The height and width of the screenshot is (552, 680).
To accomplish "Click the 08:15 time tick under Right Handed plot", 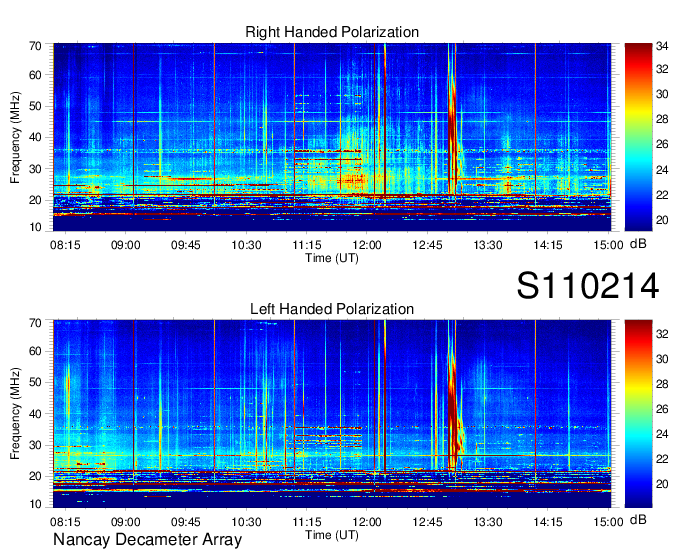I will click(65, 245).
